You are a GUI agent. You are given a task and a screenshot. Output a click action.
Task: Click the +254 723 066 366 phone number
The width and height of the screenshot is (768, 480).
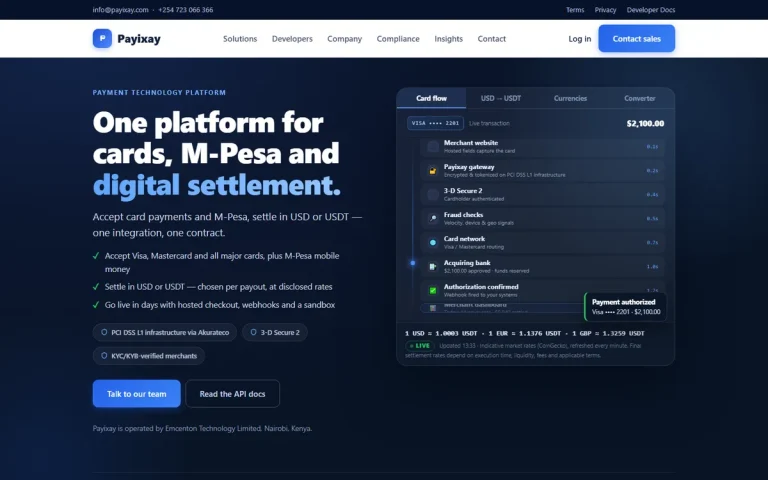[186, 10]
